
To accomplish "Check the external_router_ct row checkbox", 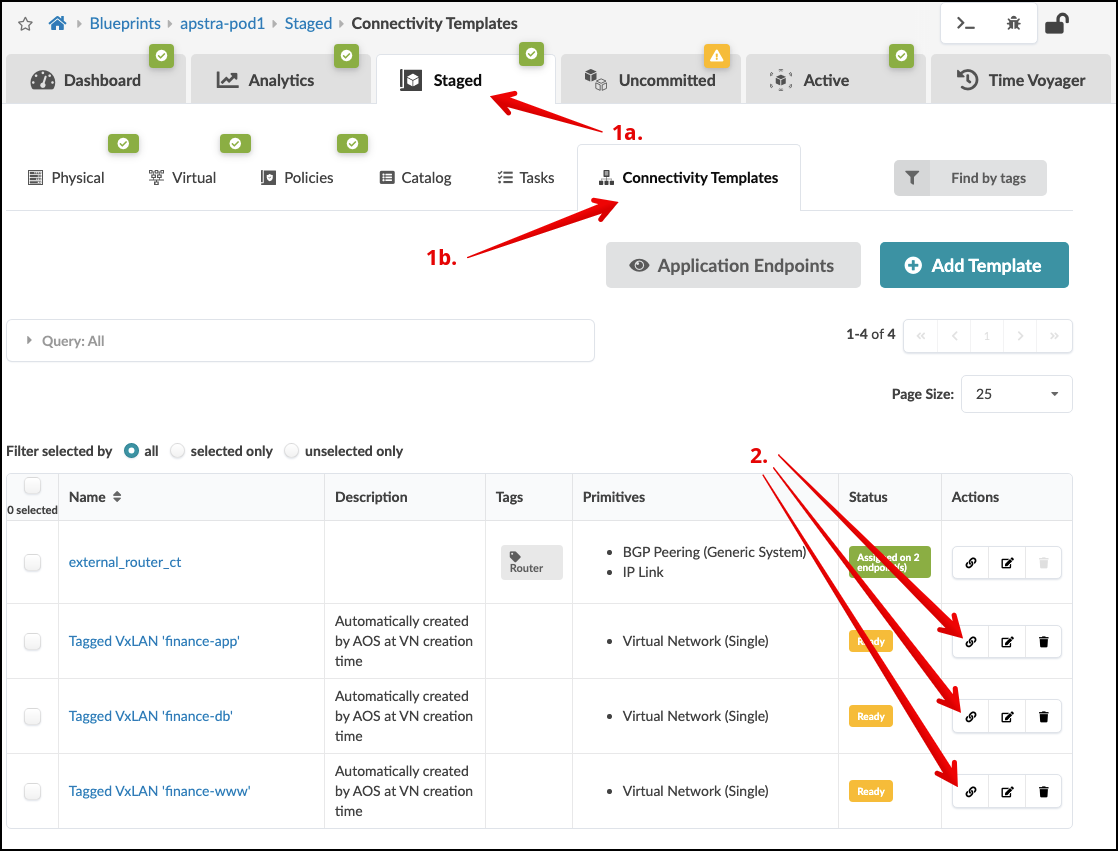I will [33, 563].
